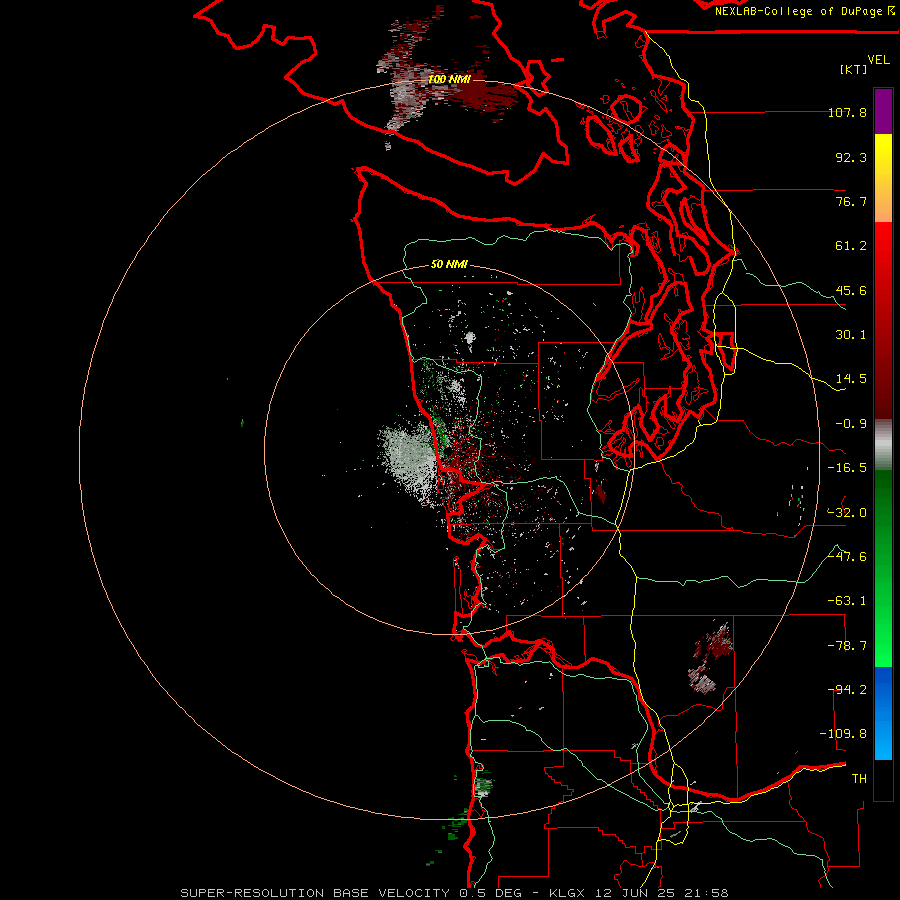Pick the purple segment of the velocity color bar
The height and width of the screenshot is (900, 900).
pyautogui.click(x=883, y=111)
